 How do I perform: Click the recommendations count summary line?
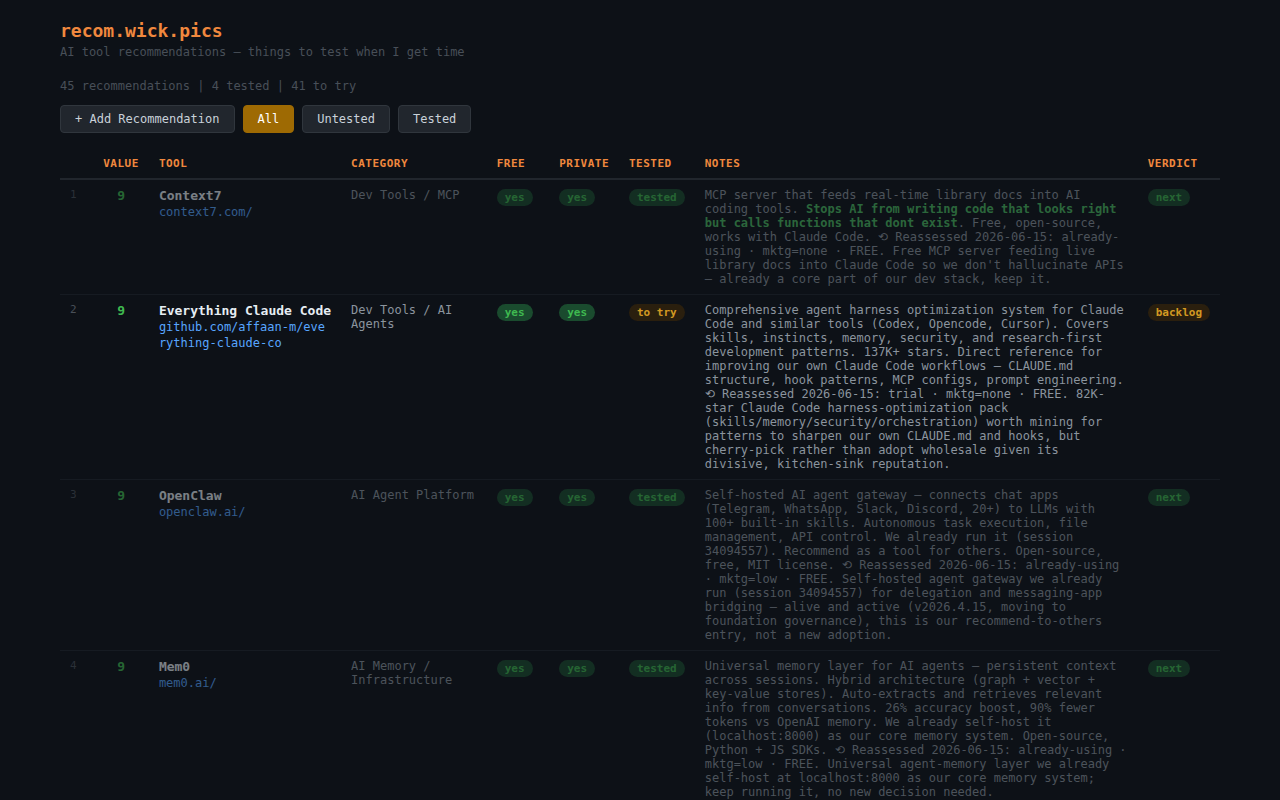208,86
